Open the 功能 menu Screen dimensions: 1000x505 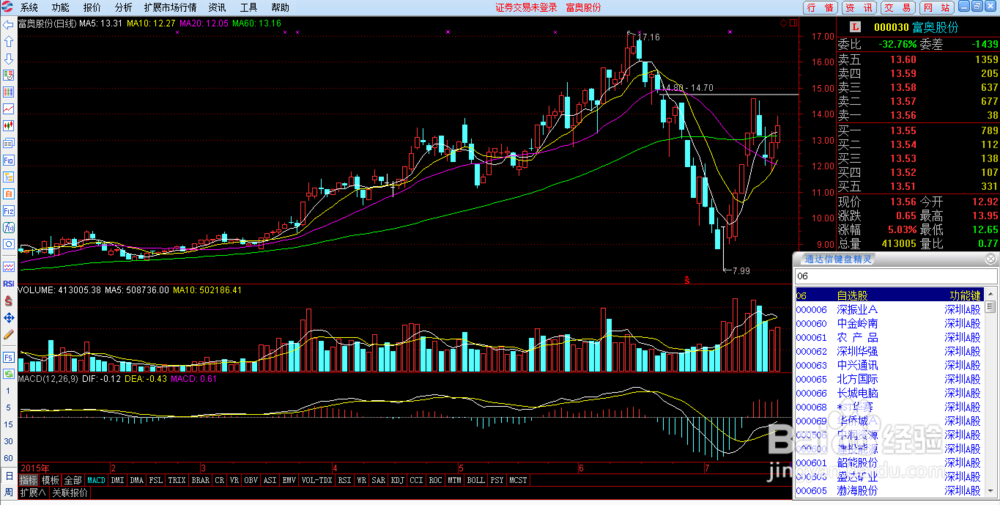(x=61, y=8)
